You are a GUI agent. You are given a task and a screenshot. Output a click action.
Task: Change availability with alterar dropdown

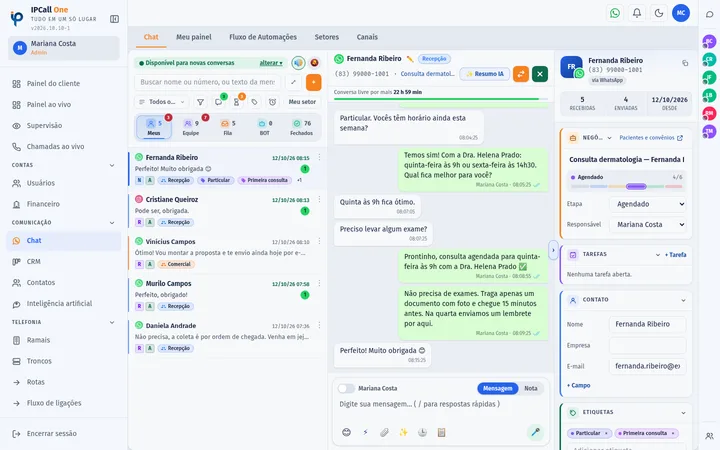pos(271,63)
